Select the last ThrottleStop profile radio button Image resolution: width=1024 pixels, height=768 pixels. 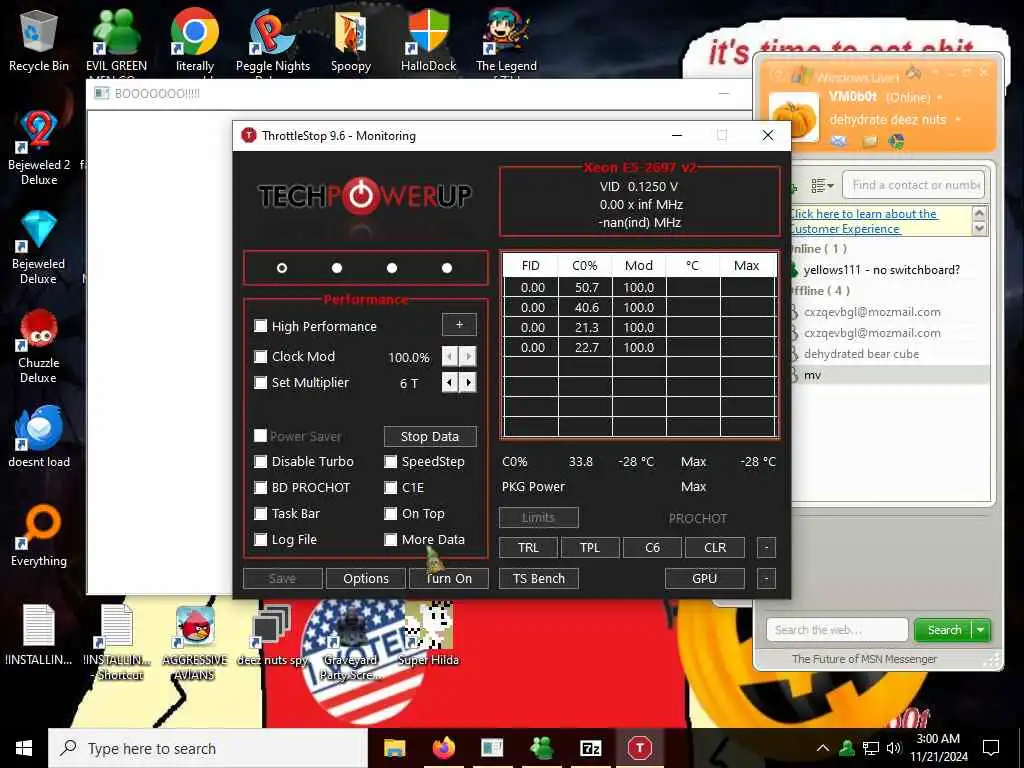click(x=447, y=268)
